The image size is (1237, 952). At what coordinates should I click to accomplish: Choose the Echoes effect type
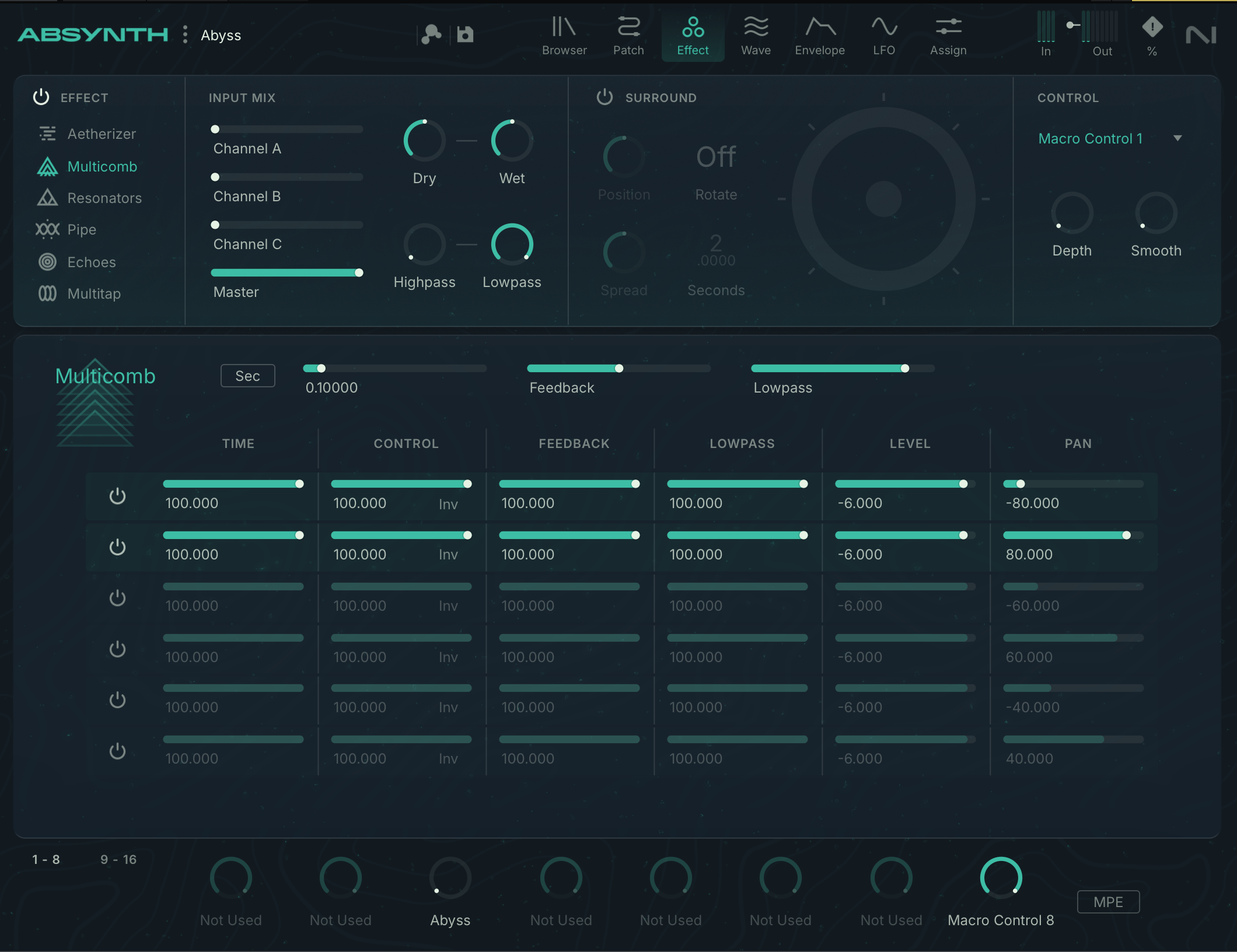tap(91, 262)
